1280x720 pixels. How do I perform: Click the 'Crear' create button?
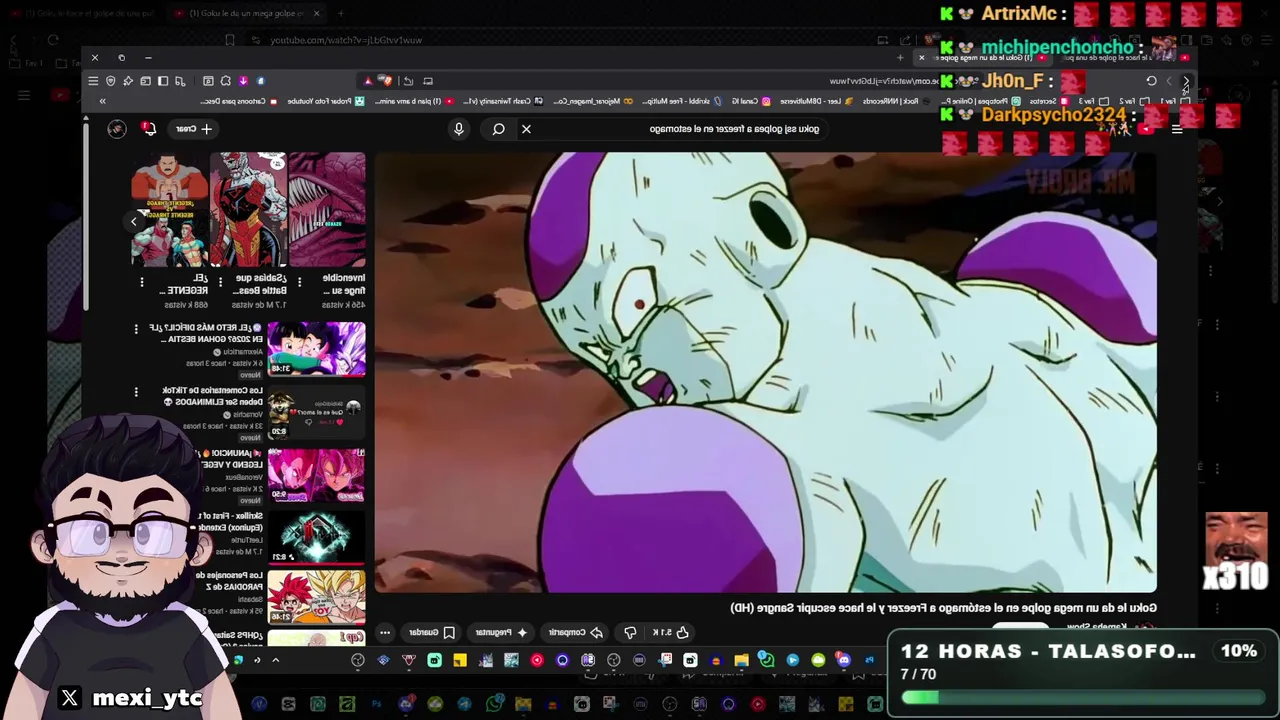pos(193,129)
